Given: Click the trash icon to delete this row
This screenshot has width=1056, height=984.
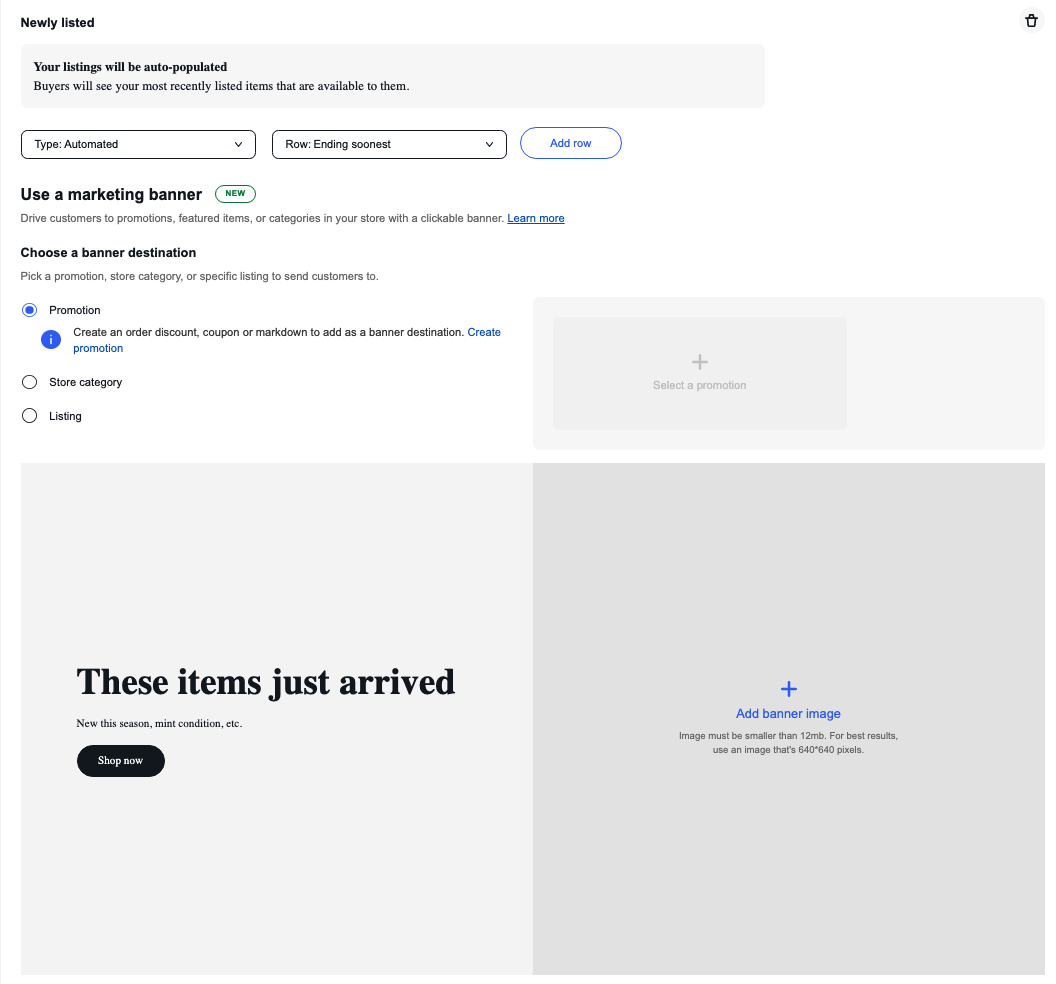Looking at the screenshot, I should [x=1031, y=20].
